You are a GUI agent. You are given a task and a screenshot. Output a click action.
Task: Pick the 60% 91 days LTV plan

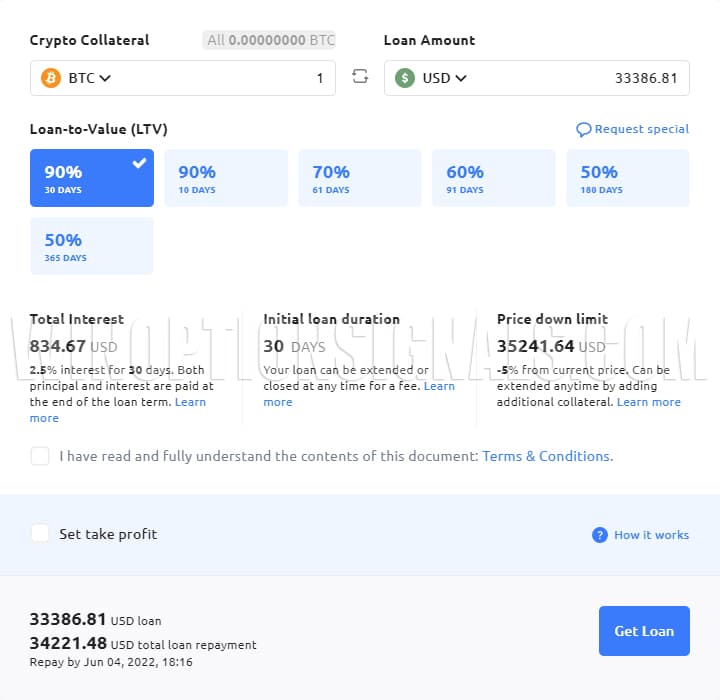click(x=494, y=178)
